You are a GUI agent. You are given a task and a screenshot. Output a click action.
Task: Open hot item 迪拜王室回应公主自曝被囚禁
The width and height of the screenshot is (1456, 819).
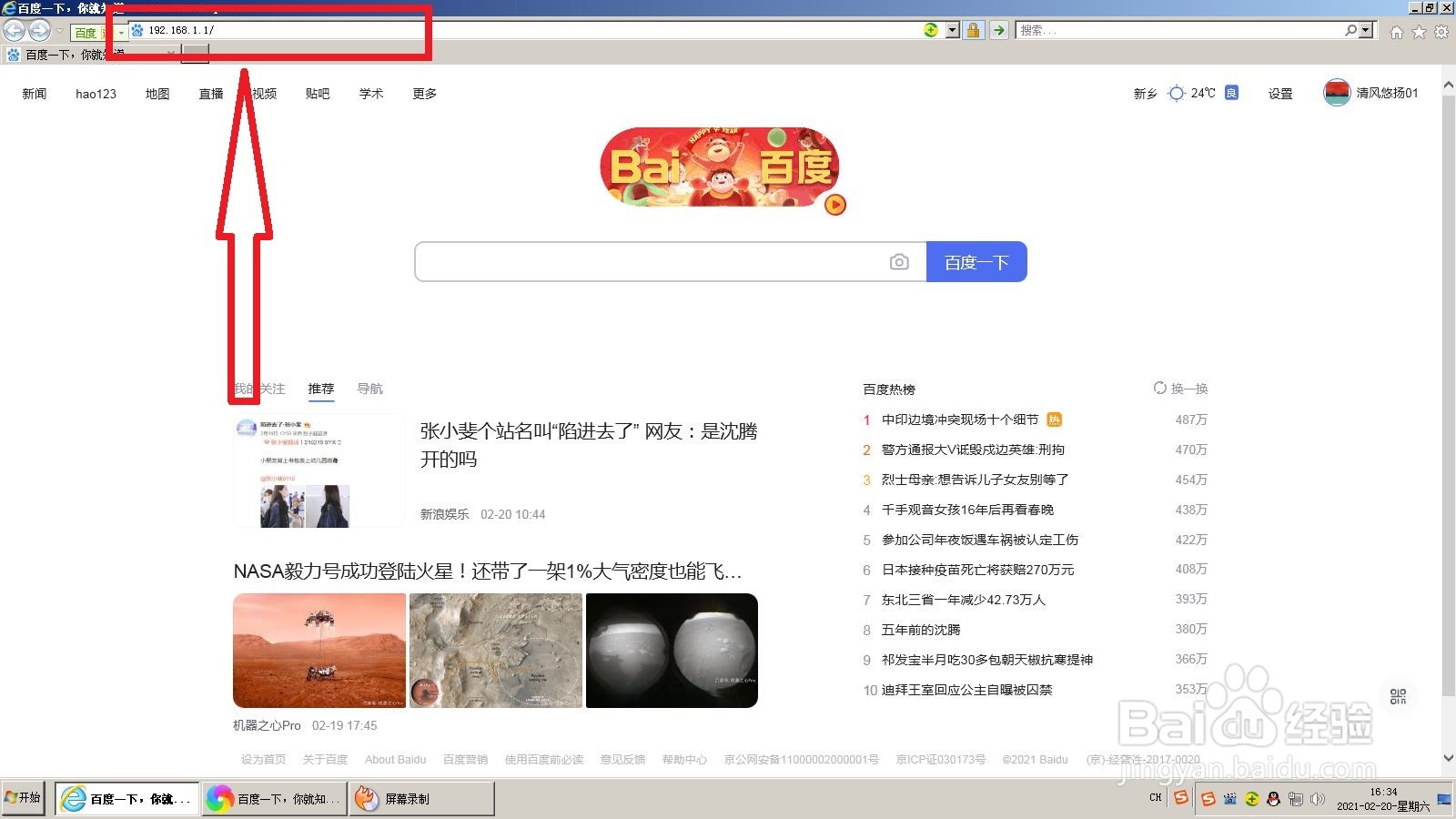[x=966, y=690]
